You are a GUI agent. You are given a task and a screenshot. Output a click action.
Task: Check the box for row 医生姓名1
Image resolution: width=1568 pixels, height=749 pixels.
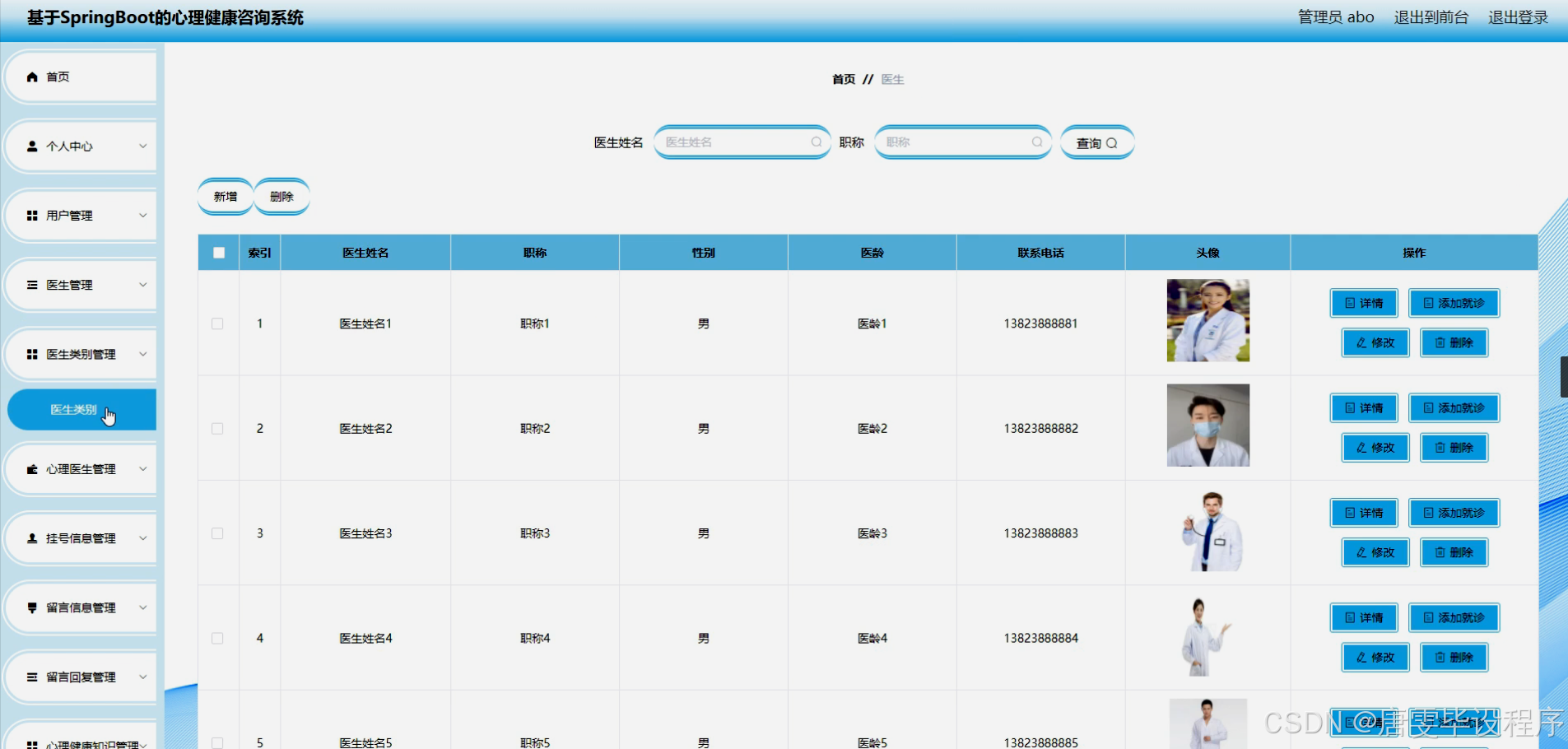coord(217,323)
